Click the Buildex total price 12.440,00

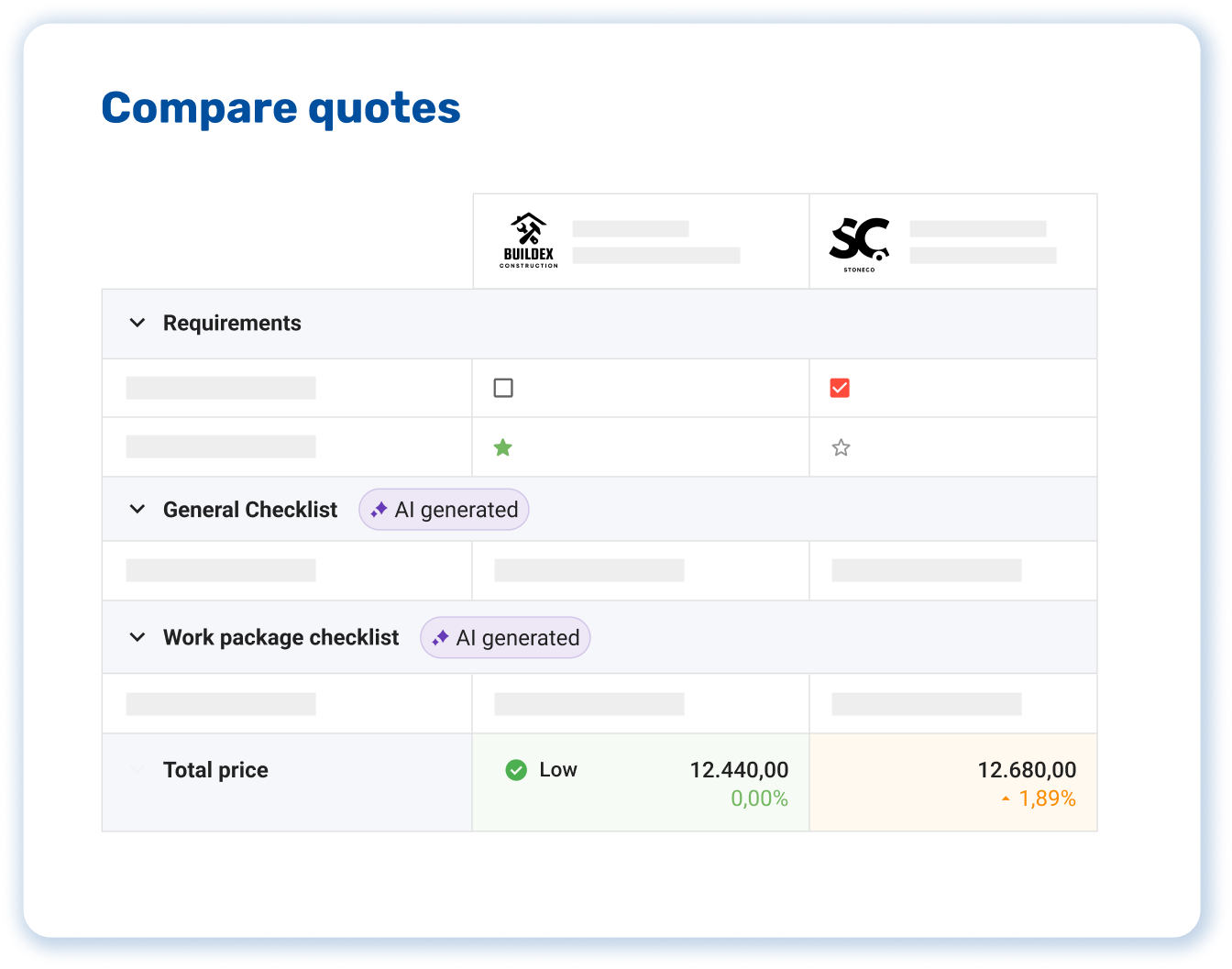(x=739, y=770)
